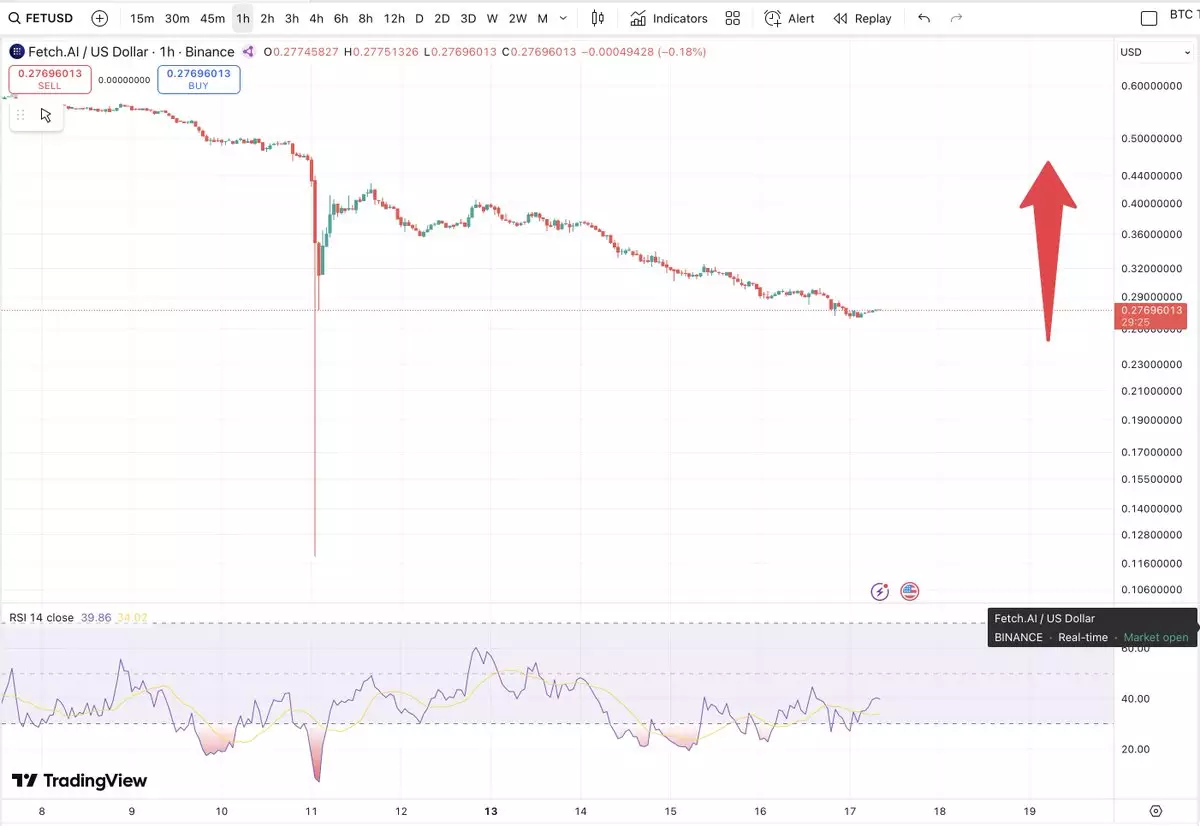Viewport: 1200px width, 826px height.
Task: Click the undo arrow
Action: pyautogui.click(x=924, y=18)
